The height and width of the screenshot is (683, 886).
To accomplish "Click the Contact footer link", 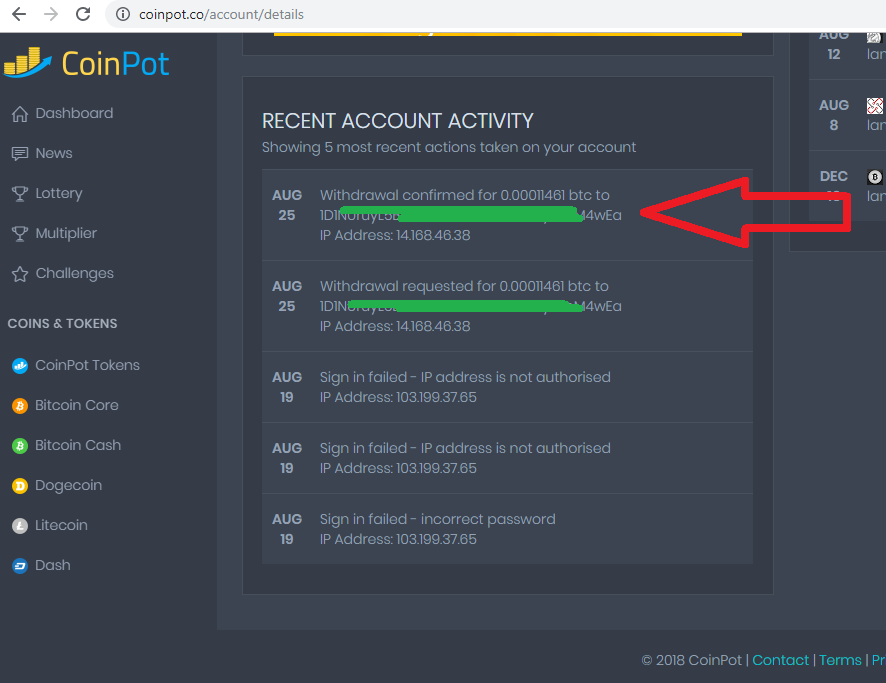I will 780,660.
